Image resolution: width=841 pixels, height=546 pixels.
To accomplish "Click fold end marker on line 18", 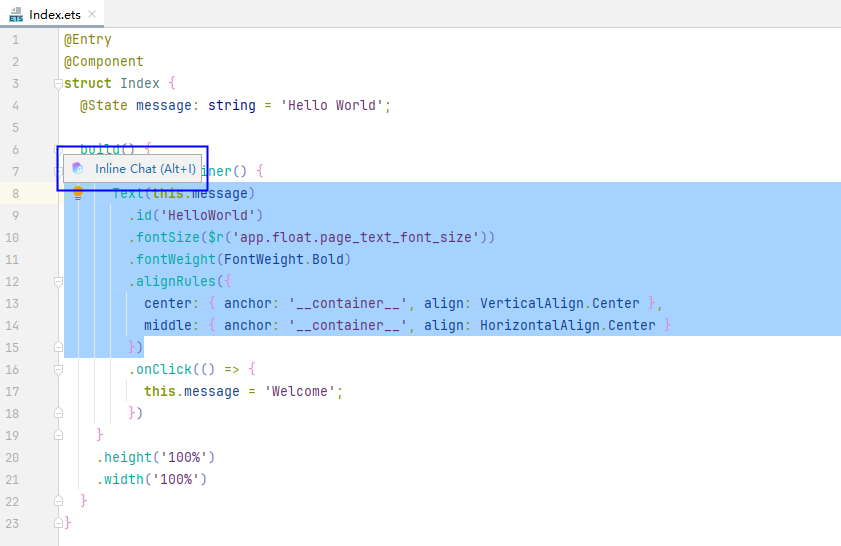I will pyautogui.click(x=58, y=413).
